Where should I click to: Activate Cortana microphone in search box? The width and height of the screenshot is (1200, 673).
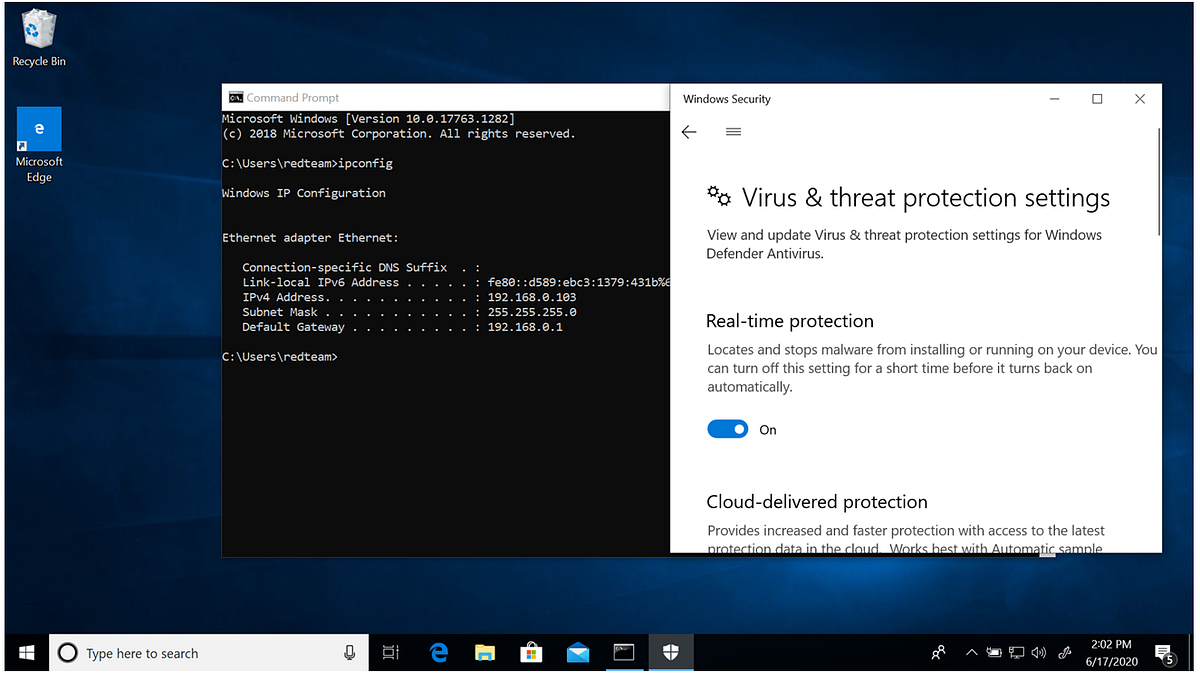pyautogui.click(x=349, y=653)
